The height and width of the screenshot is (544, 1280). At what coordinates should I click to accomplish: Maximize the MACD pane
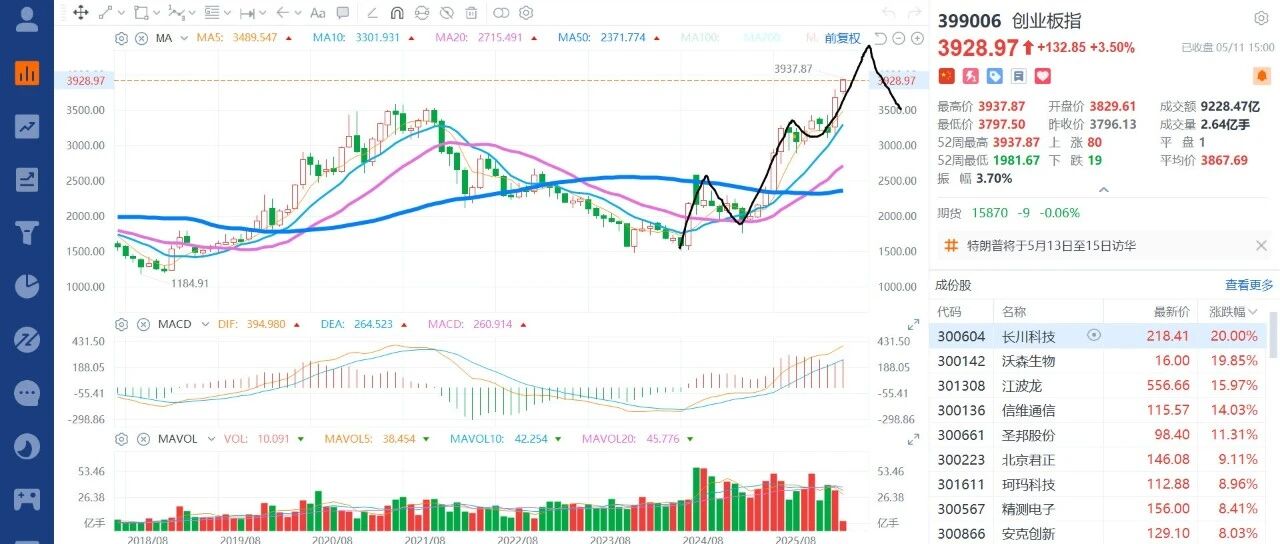point(913,324)
